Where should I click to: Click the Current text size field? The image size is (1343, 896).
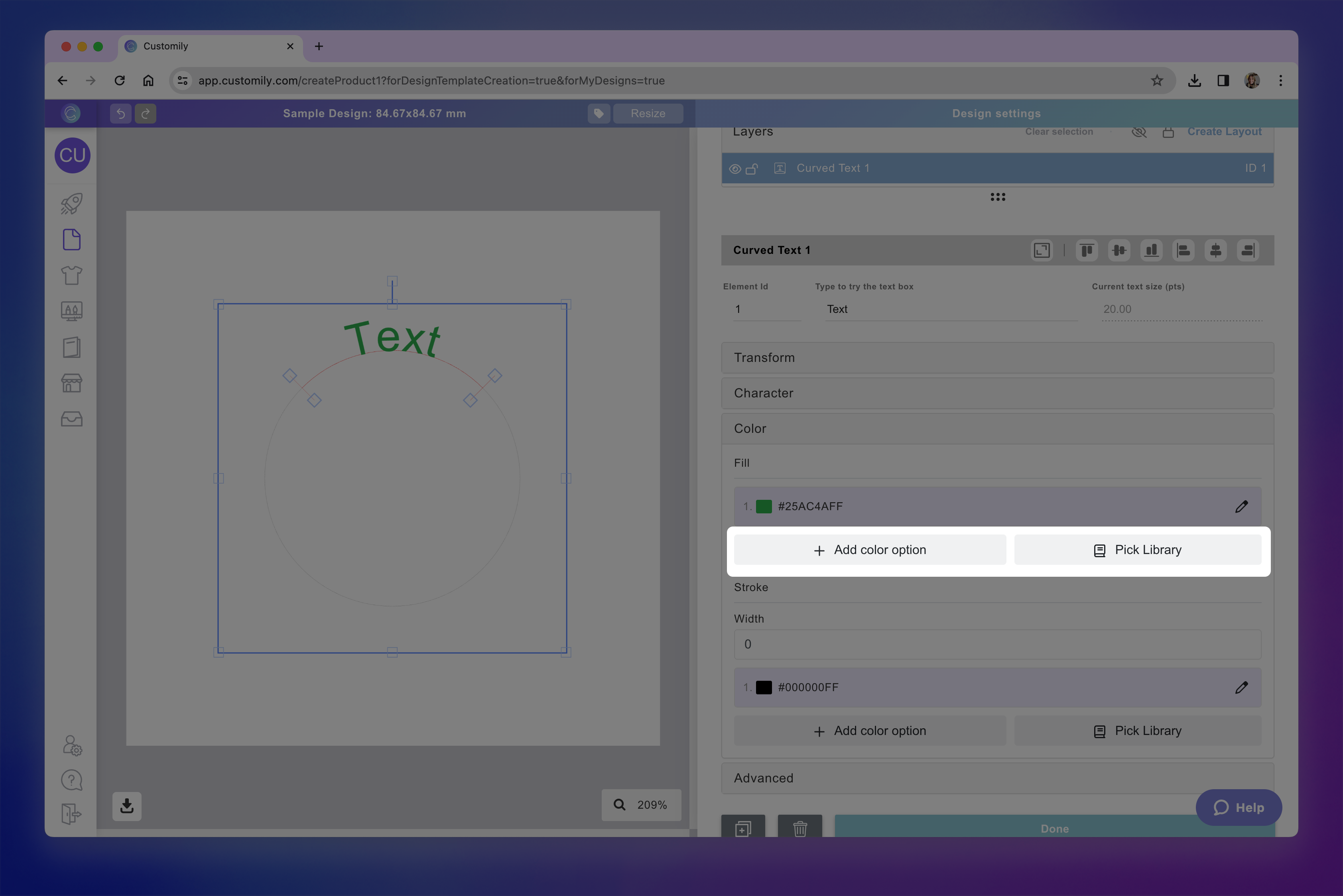tap(1182, 309)
